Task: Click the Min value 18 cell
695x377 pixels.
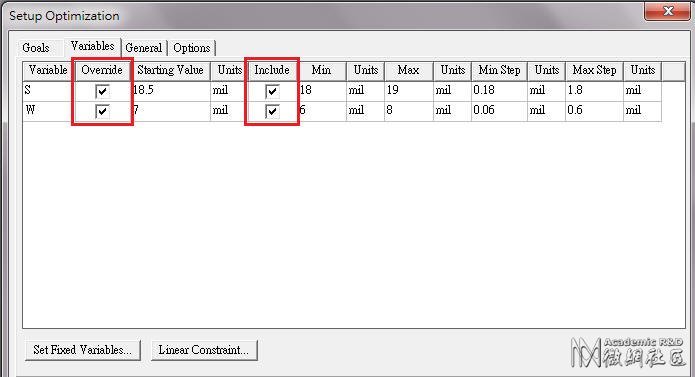Action: tap(322, 91)
